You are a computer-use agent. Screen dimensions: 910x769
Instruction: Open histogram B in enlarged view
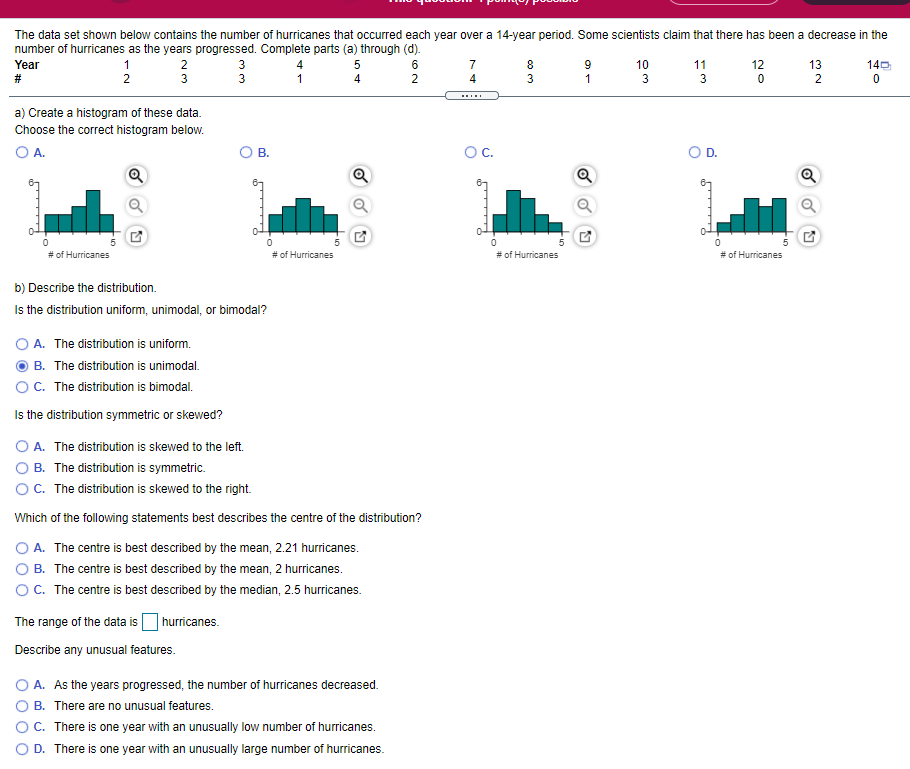[x=358, y=237]
